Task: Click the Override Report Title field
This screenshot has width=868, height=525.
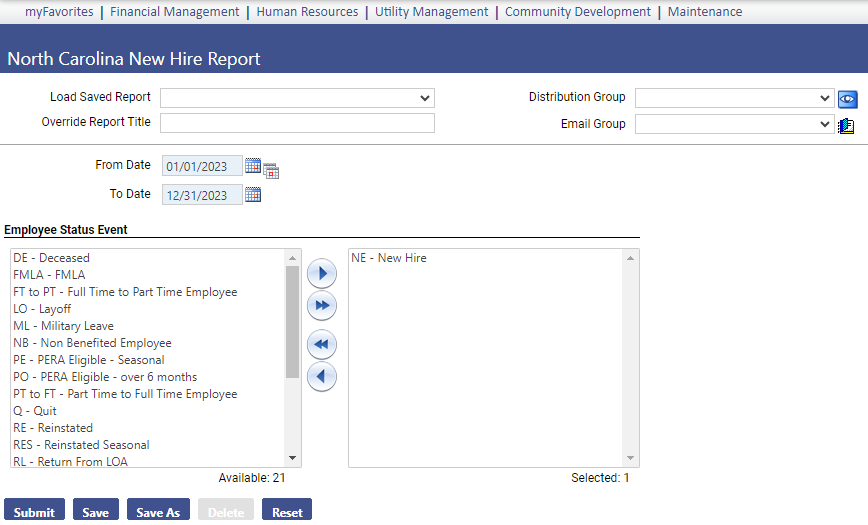Action: (297, 123)
